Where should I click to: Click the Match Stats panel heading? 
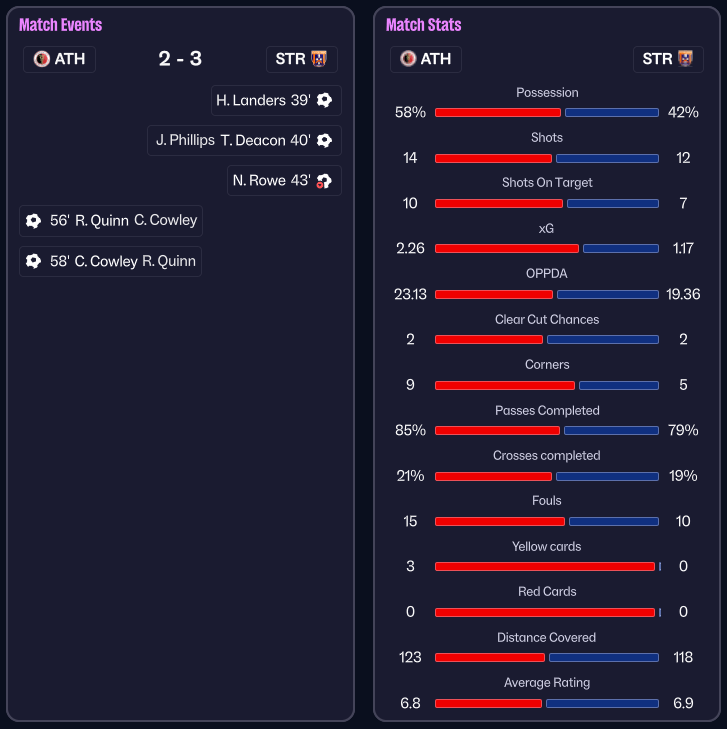click(424, 25)
